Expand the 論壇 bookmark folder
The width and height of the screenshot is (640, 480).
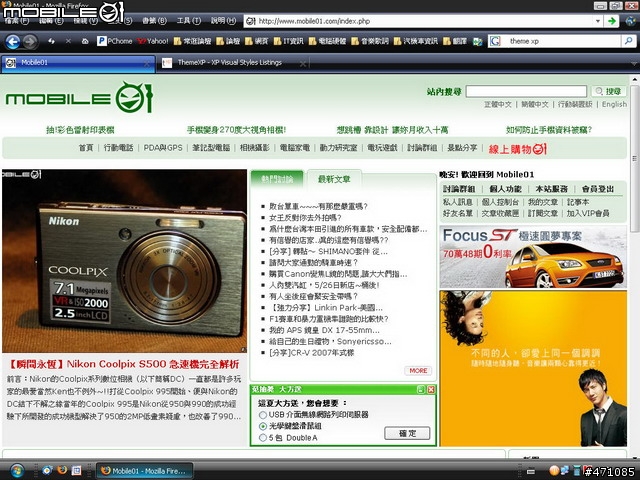coord(228,41)
